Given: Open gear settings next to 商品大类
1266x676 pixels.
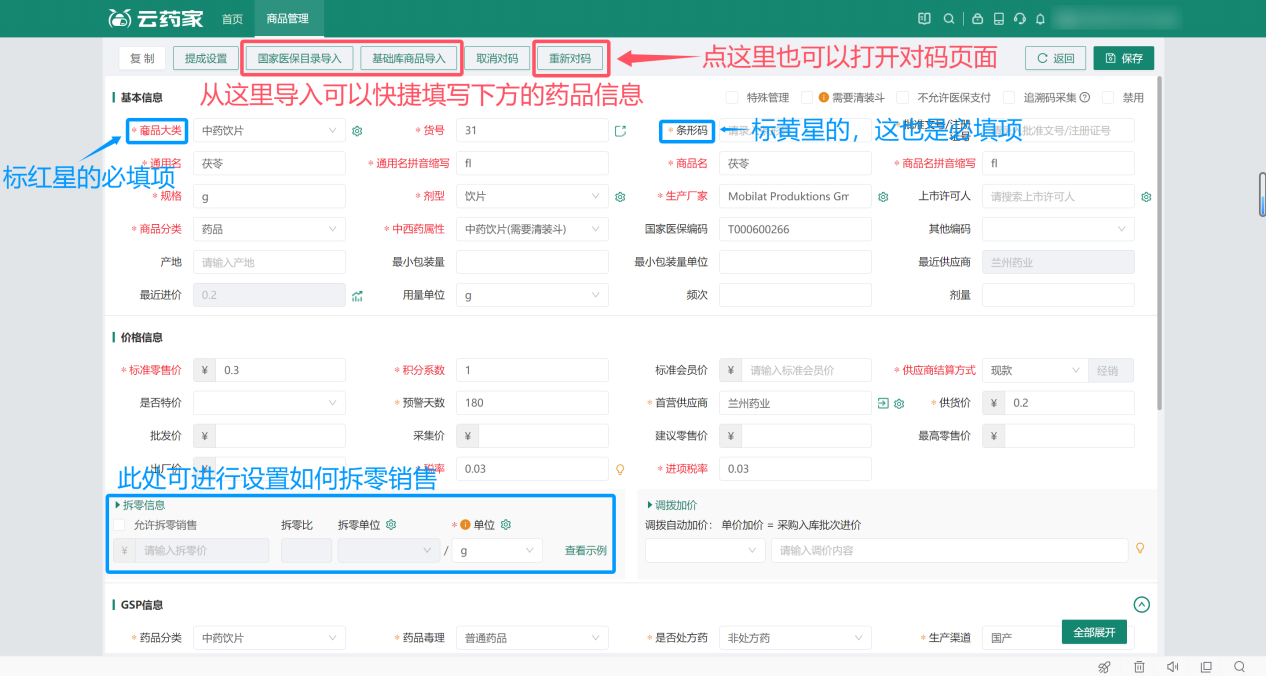Looking at the screenshot, I should click(x=357, y=131).
